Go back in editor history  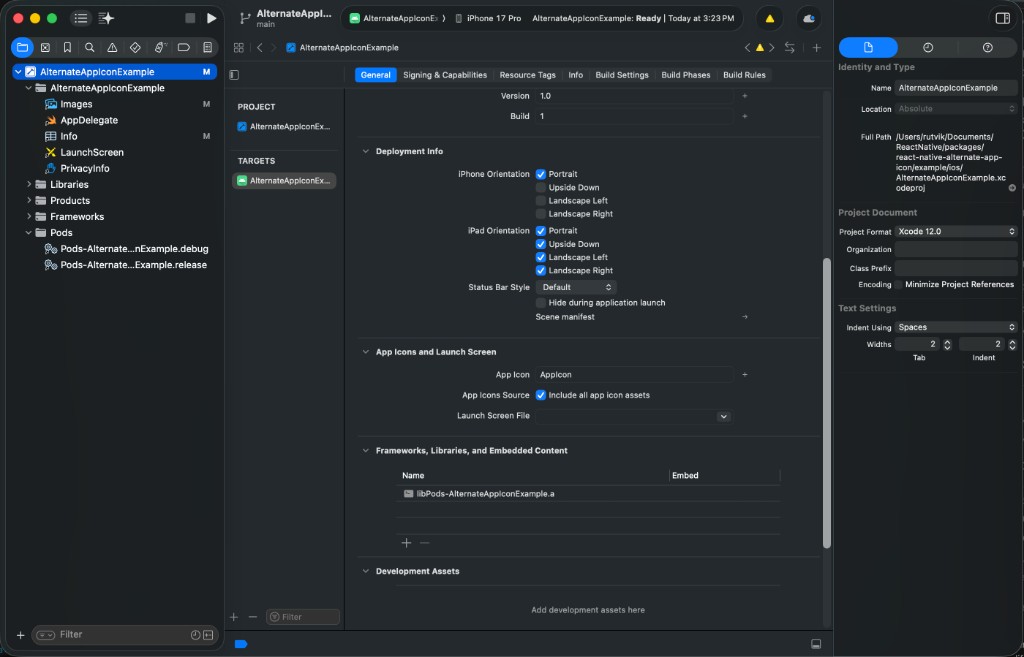pyautogui.click(x=259, y=48)
